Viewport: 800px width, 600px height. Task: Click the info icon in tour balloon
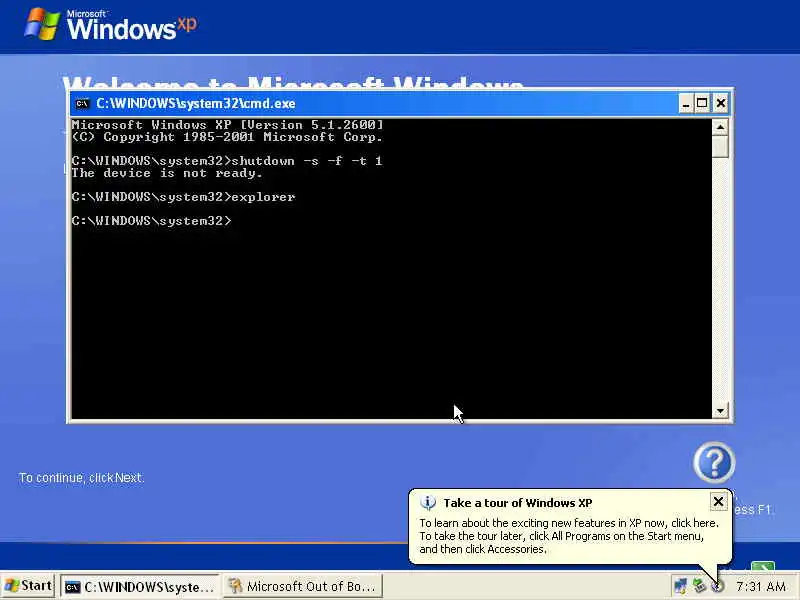[x=428, y=503]
